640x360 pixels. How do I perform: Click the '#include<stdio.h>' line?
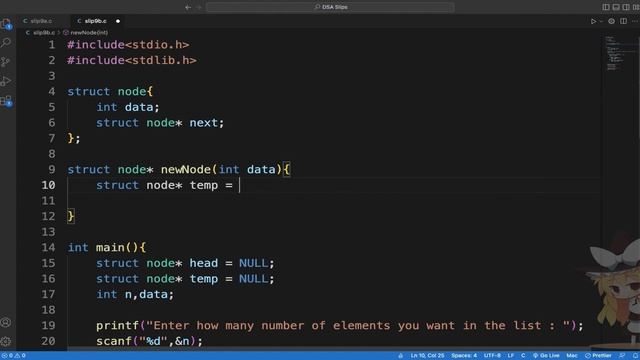[x=128, y=45]
